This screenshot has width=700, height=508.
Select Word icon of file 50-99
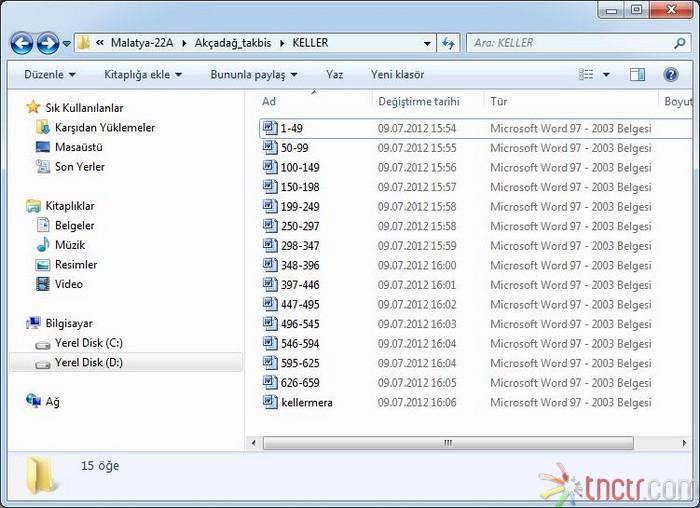270,147
